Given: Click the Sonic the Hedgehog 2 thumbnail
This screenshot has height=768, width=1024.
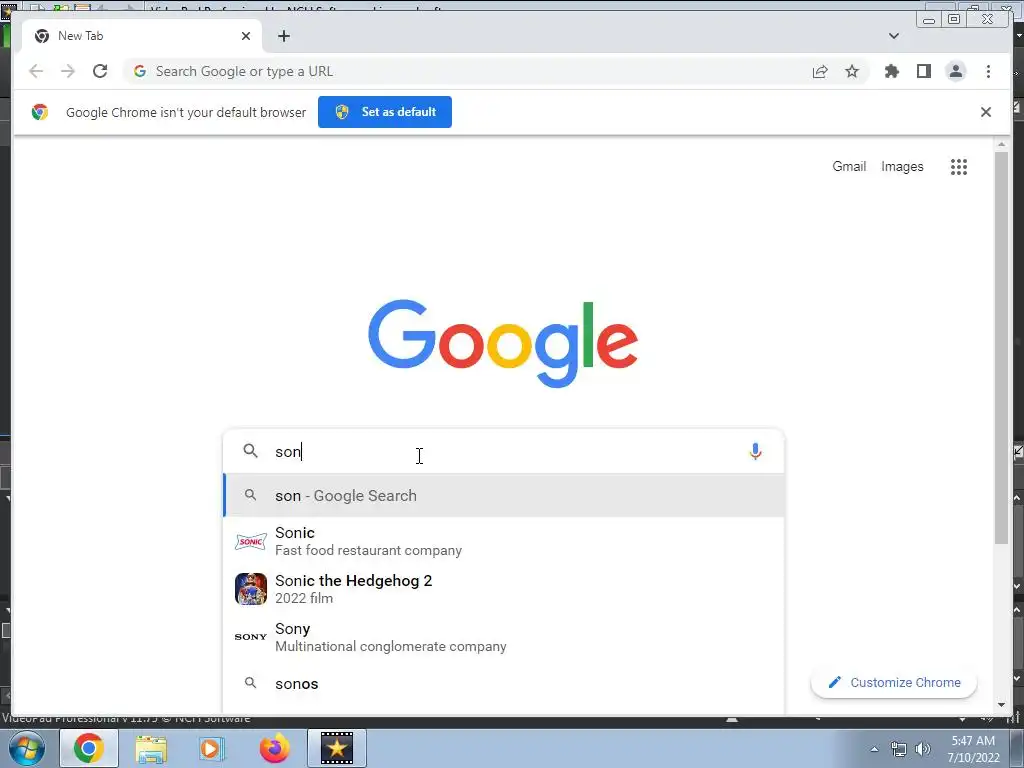Looking at the screenshot, I should (251, 589).
